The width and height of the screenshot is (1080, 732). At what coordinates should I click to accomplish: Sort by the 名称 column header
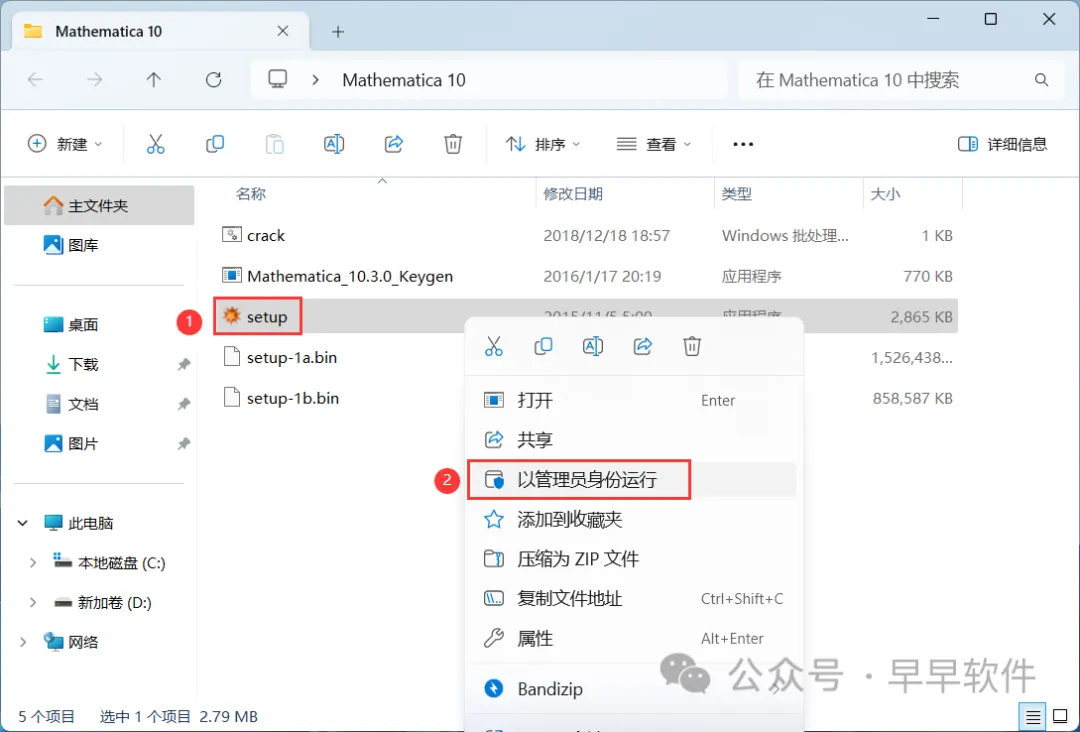[x=251, y=194]
